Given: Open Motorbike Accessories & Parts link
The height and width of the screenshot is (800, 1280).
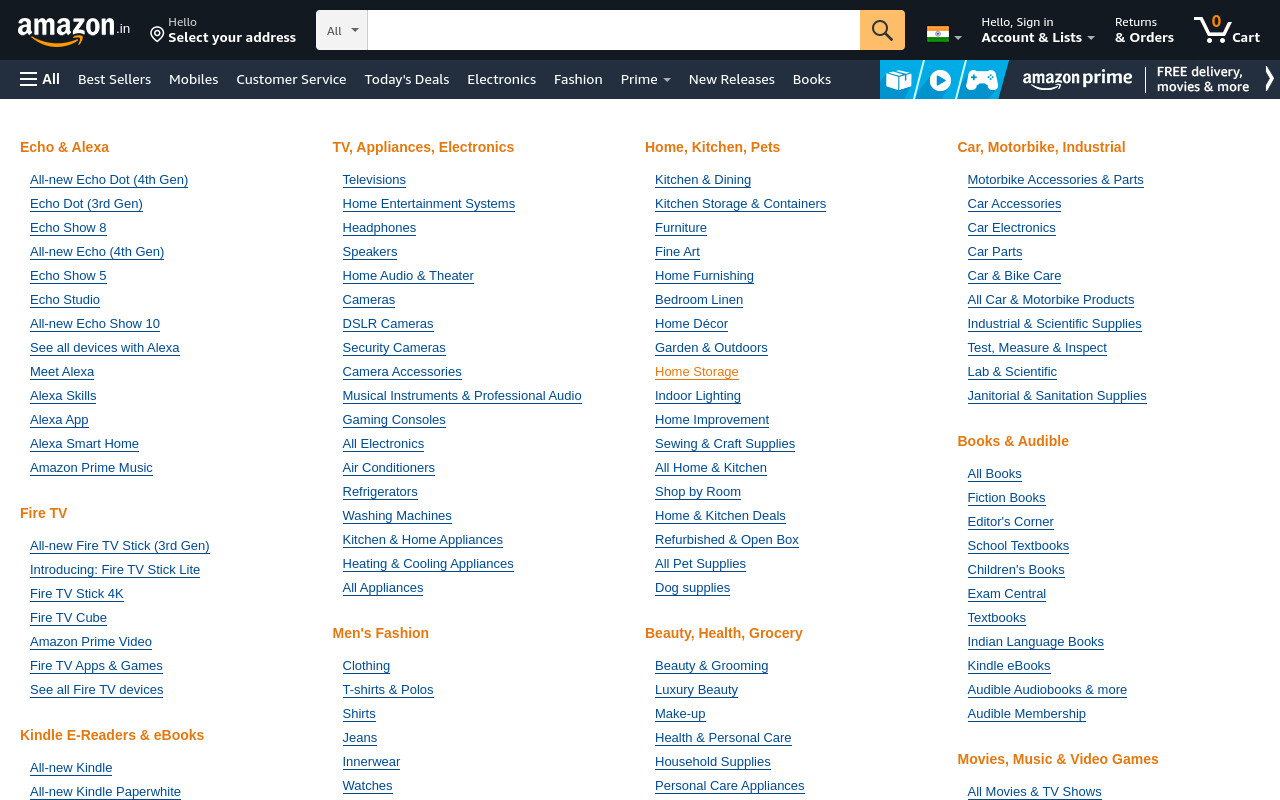Looking at the screenshot, I should 1055,180.
